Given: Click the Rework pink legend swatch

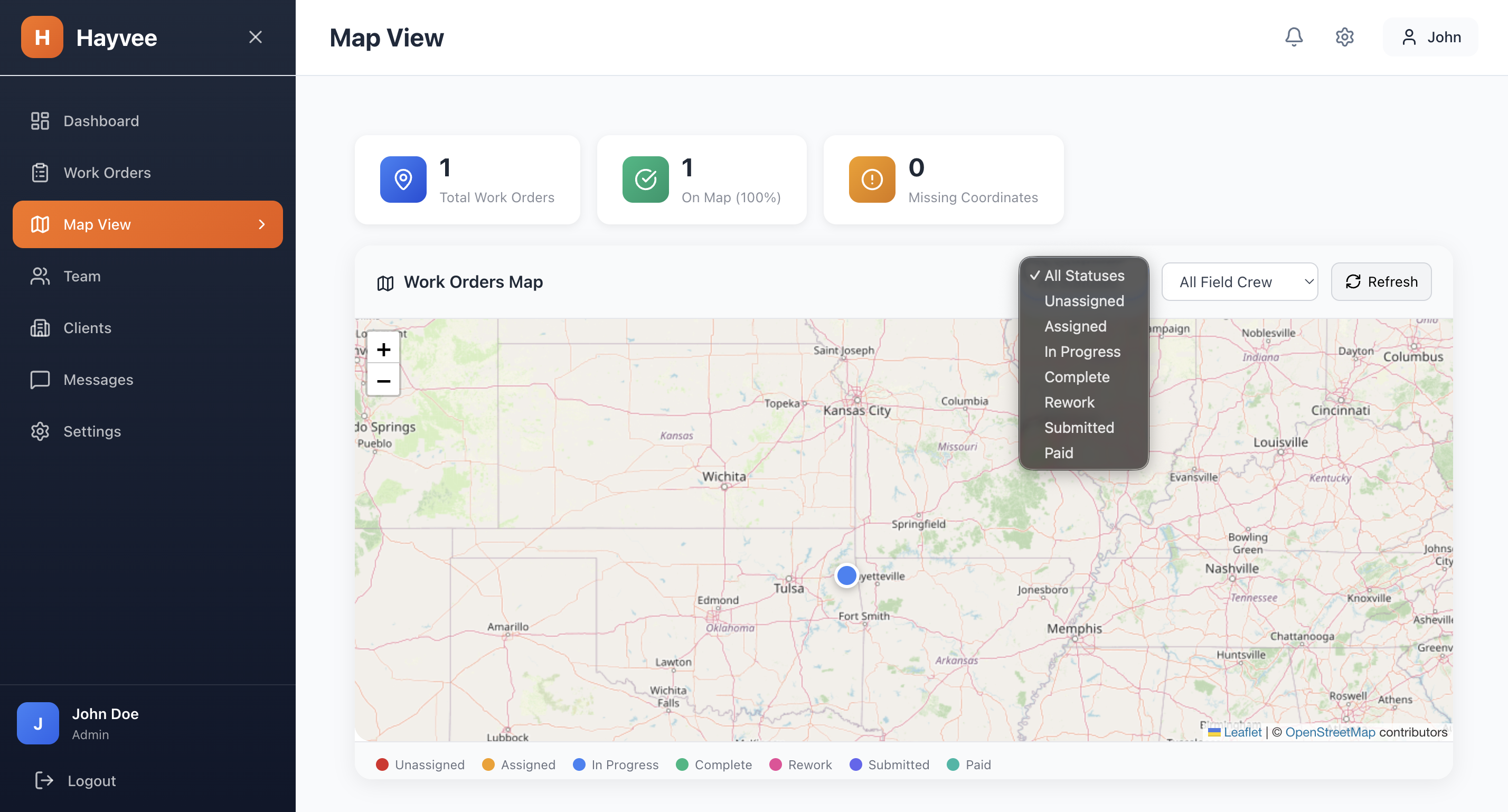Looking at the screenshot, I should point(776,764).
